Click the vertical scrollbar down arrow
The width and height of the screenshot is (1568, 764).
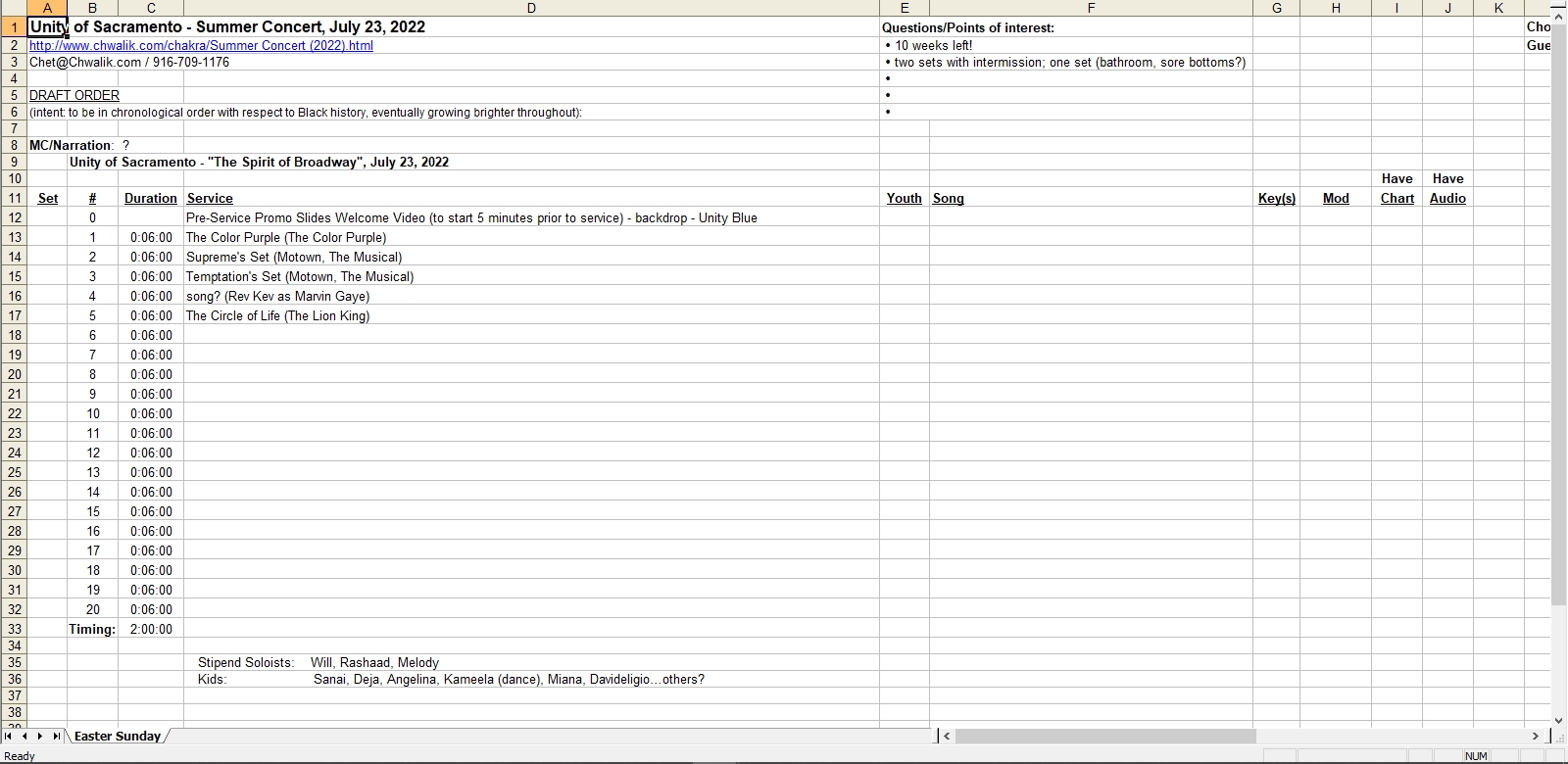tap(1558, 720)
